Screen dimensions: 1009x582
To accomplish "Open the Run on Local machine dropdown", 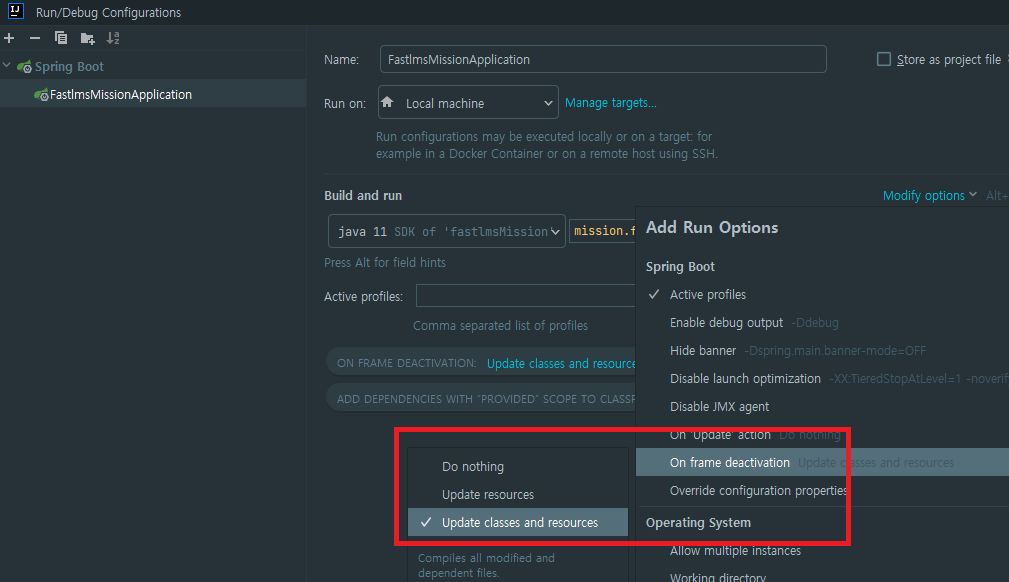I will pyautogui.click(x=468, y=102).
